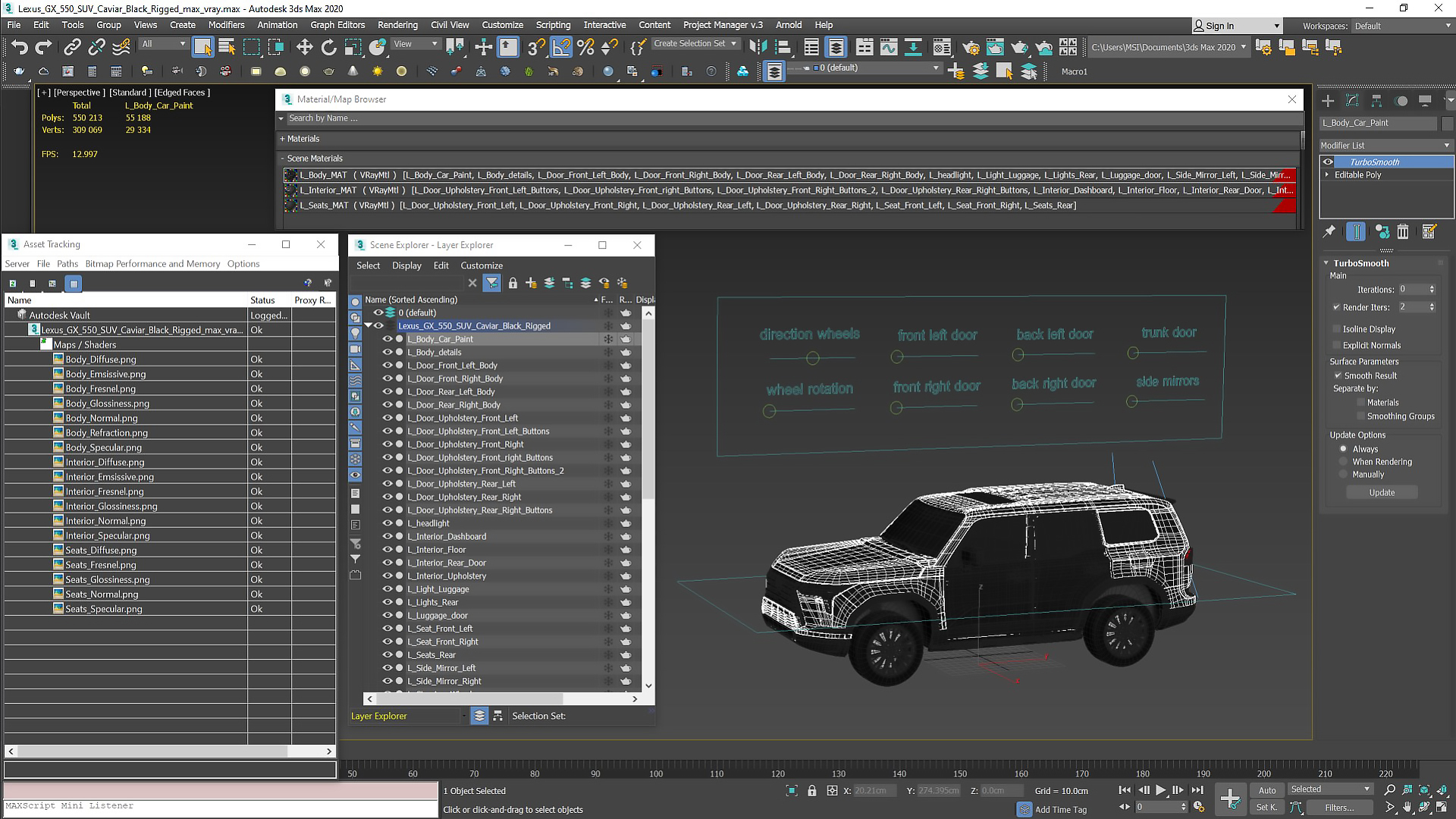Select the Manually update radio option
This screenshot has height=819, width=1456.
click(x=1344, y=475)
